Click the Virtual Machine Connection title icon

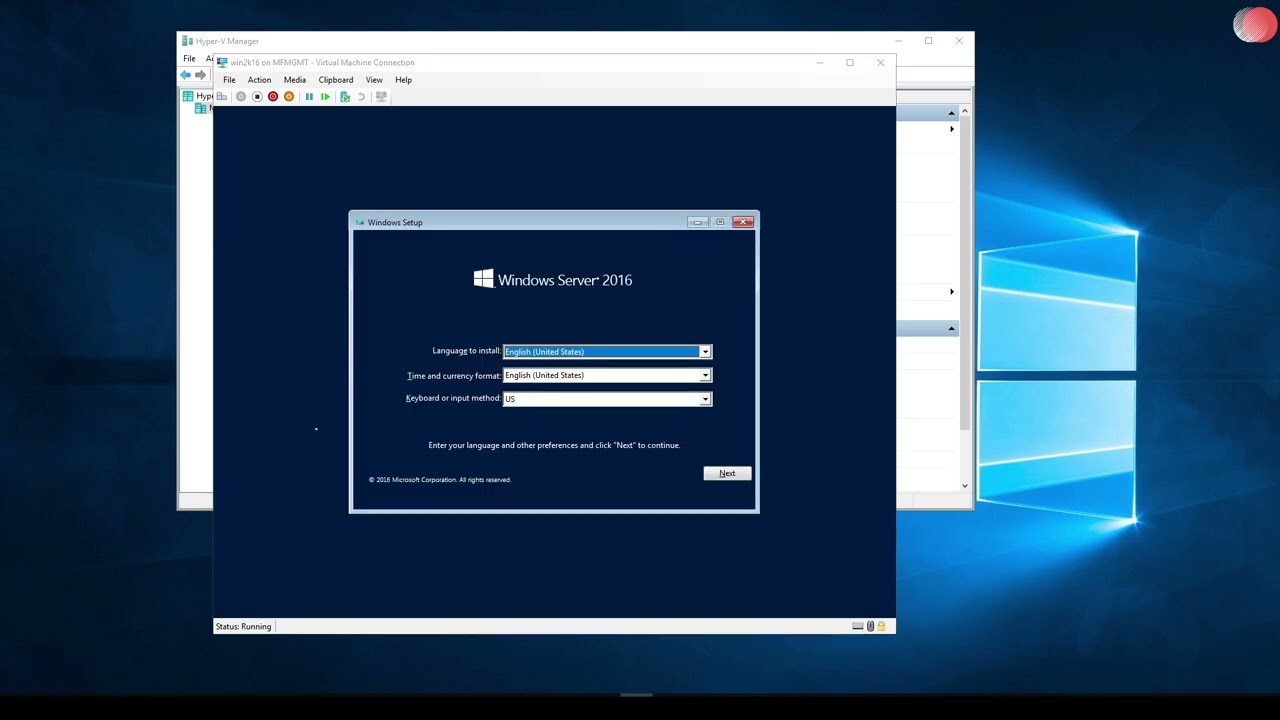(x=222, y=62)
